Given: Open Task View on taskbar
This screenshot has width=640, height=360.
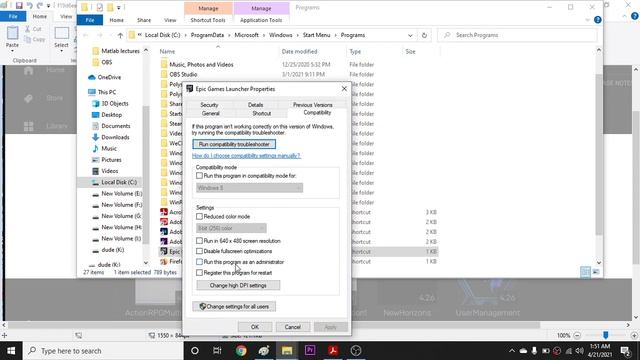Looking at the screenshot, I should tap(217, 351).
